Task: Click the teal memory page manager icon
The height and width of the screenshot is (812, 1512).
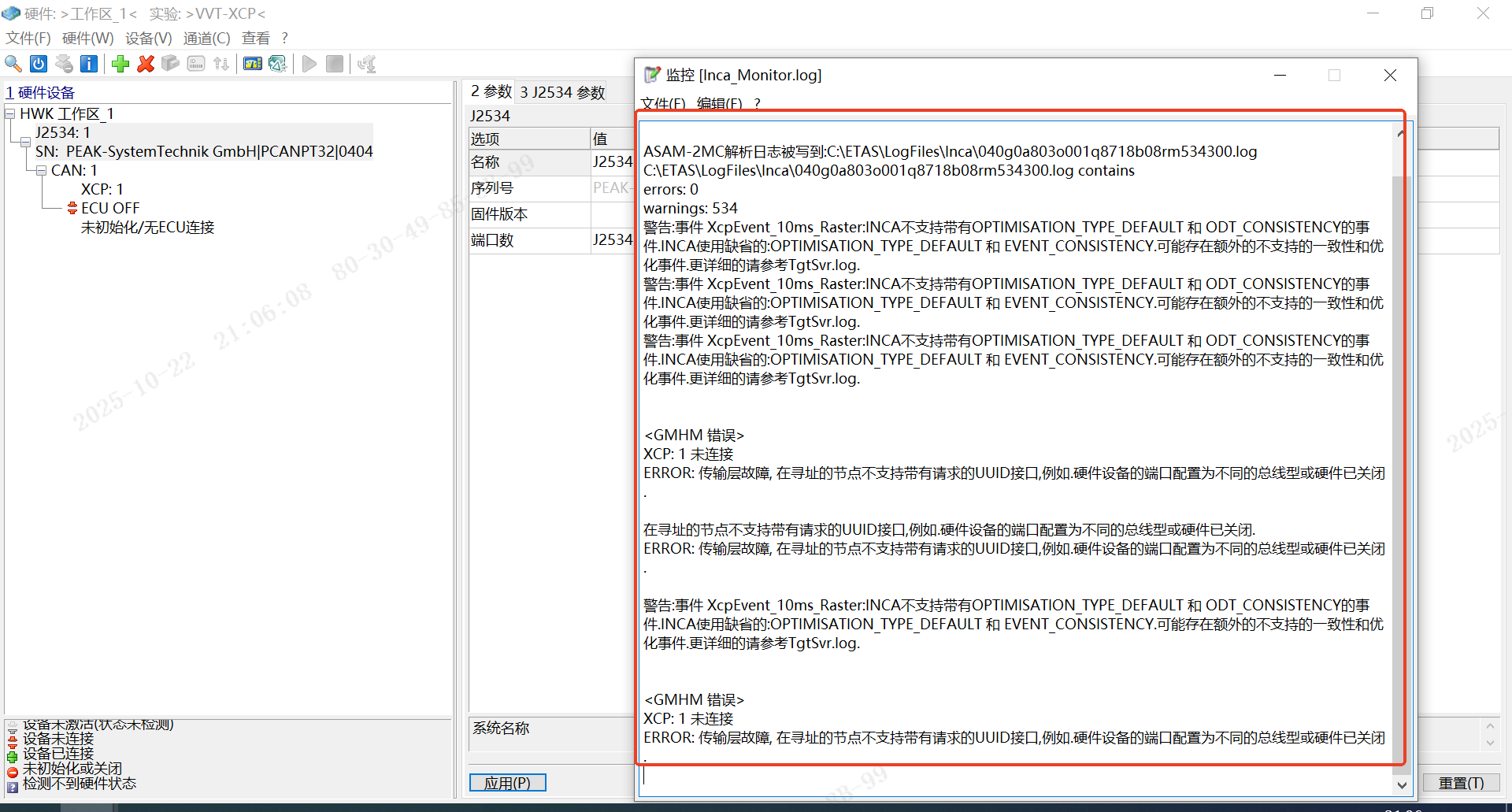Action: tap(278, 64)
